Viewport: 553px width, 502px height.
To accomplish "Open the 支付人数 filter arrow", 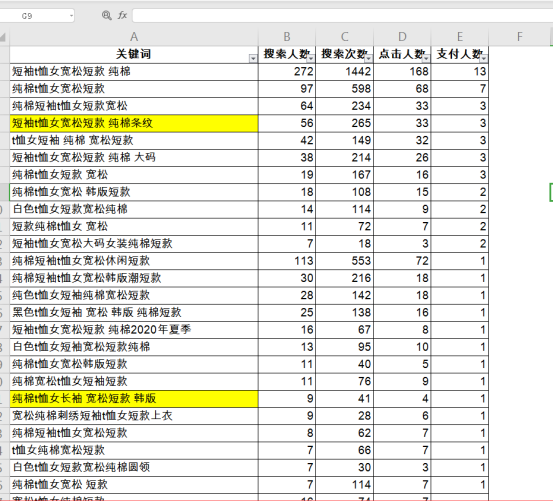I will click(484, 59).
